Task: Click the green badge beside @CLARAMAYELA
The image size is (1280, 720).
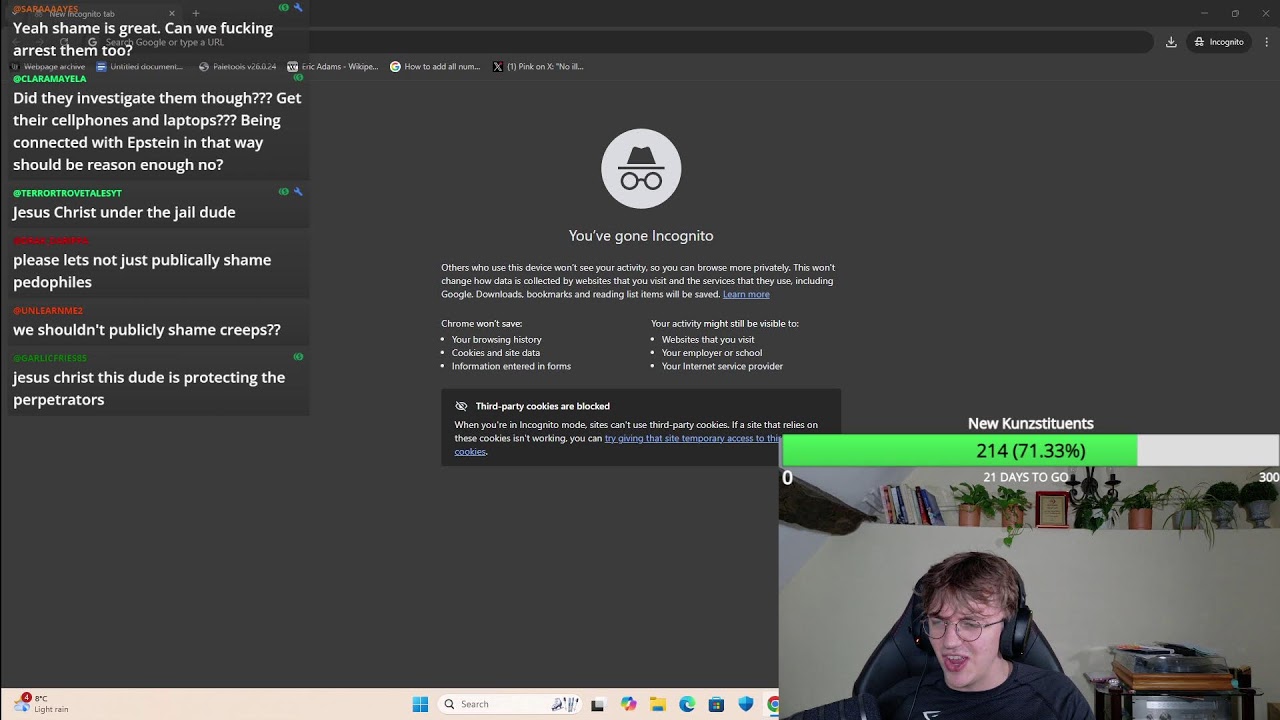Action: coord(298,78)
